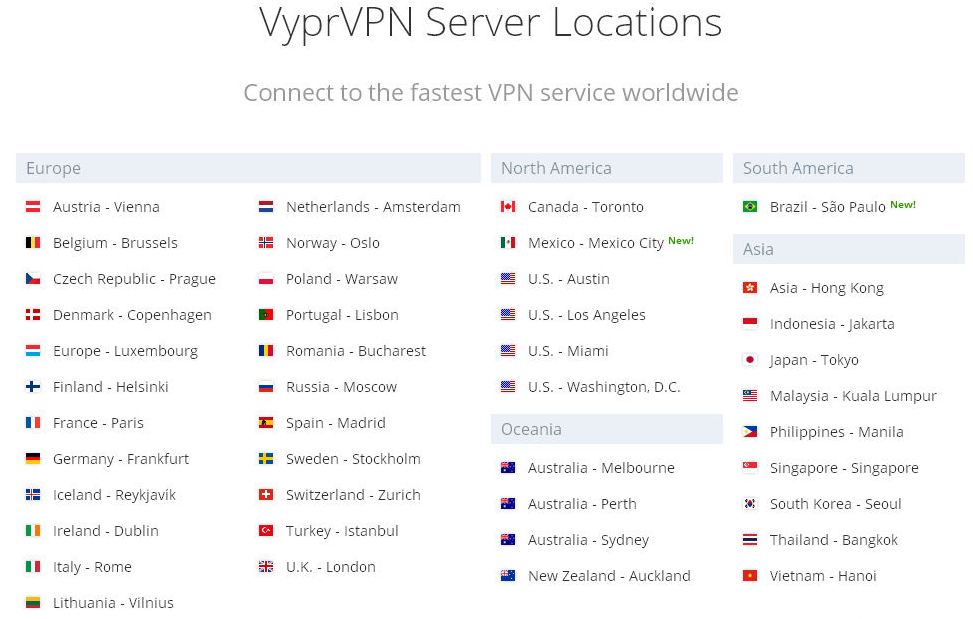Click the U.K. flag icon
973x619 pixels.
[266, 566]
